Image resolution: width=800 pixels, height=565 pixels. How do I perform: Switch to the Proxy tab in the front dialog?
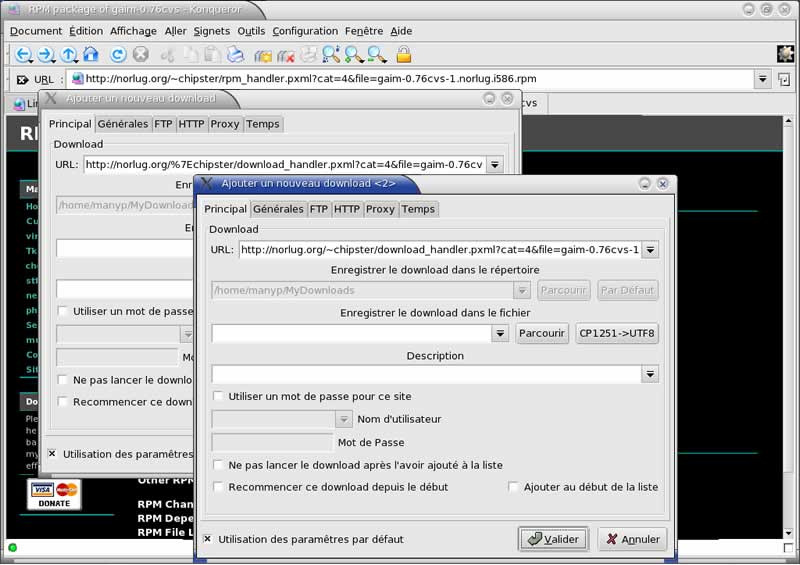click(x=380, y=209)
